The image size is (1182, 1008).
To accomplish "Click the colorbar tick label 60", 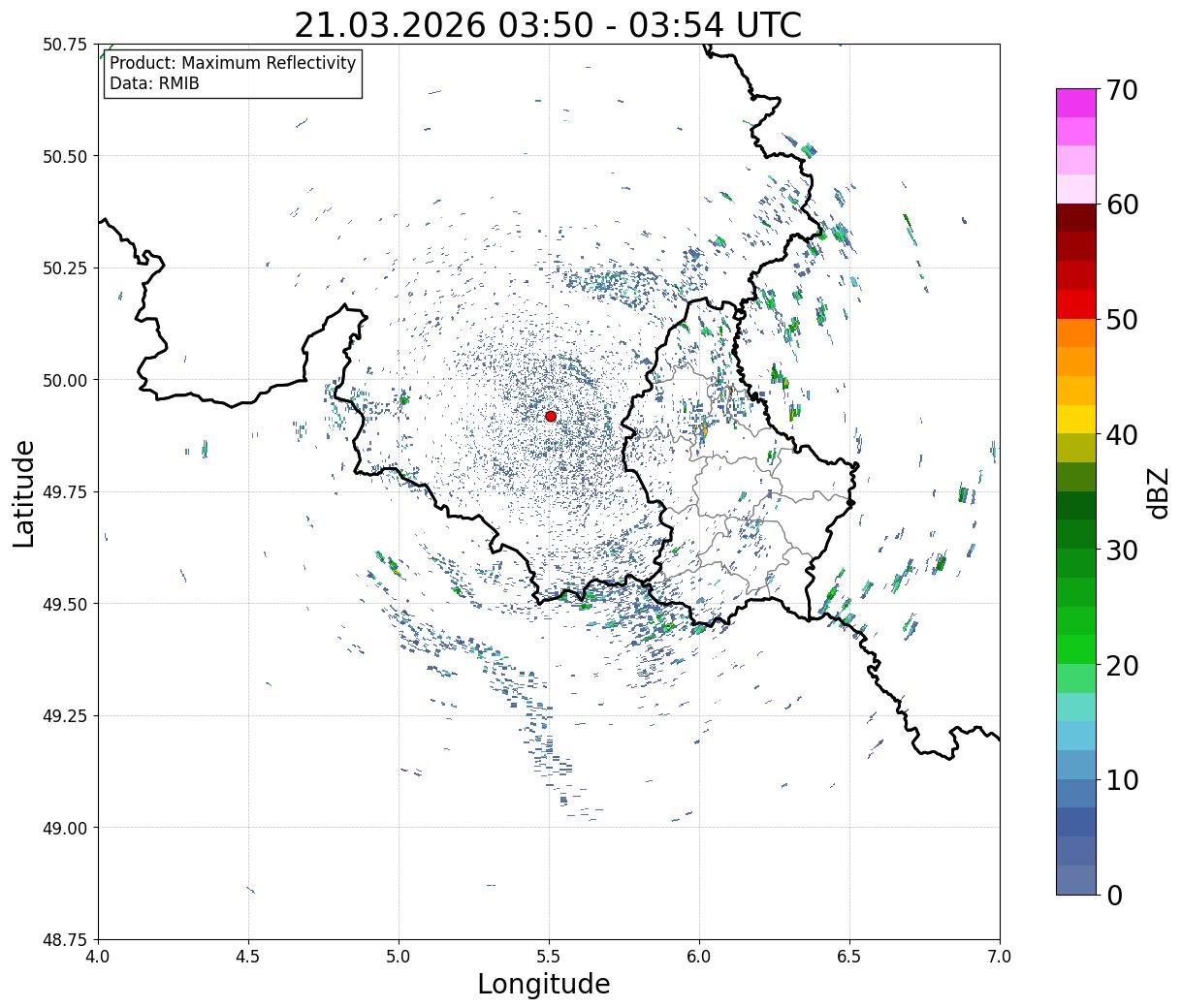I will [1122, 205].
